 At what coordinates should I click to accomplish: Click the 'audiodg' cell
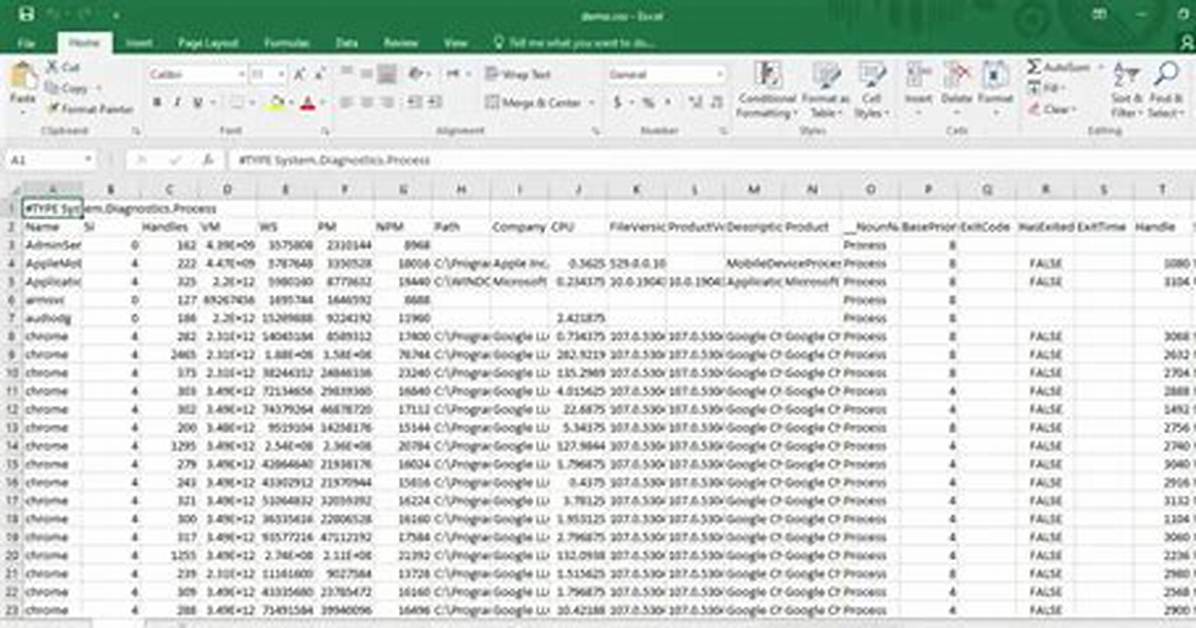pos(52,318)
